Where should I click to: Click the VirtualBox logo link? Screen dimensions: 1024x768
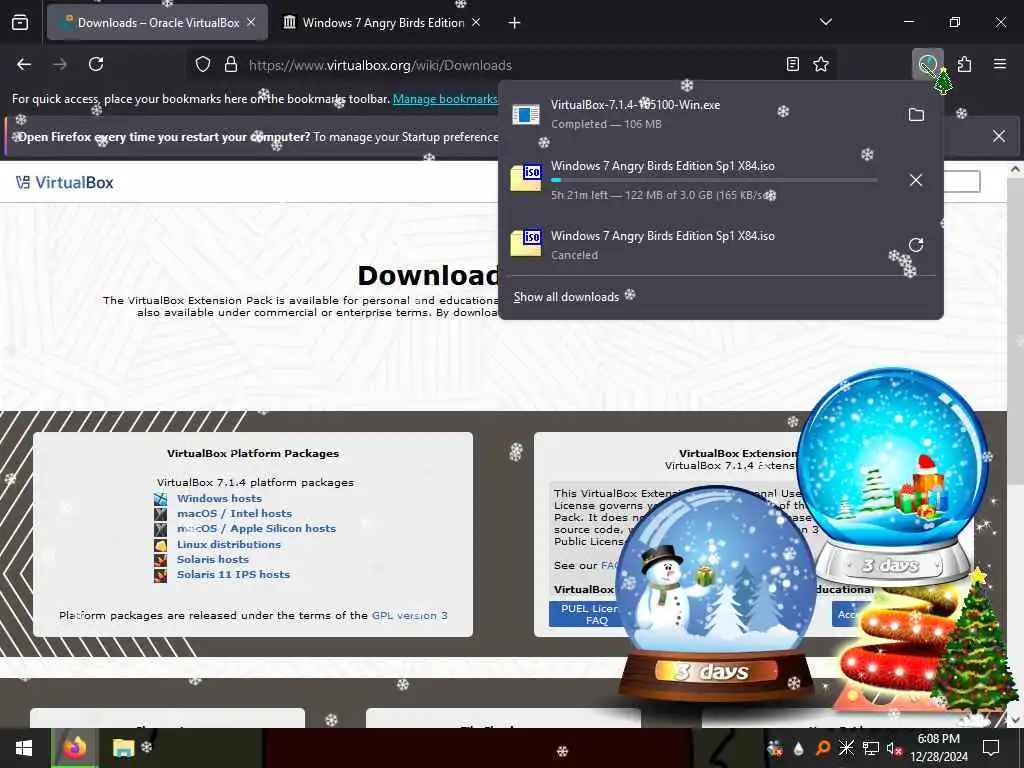pos(65,182)
